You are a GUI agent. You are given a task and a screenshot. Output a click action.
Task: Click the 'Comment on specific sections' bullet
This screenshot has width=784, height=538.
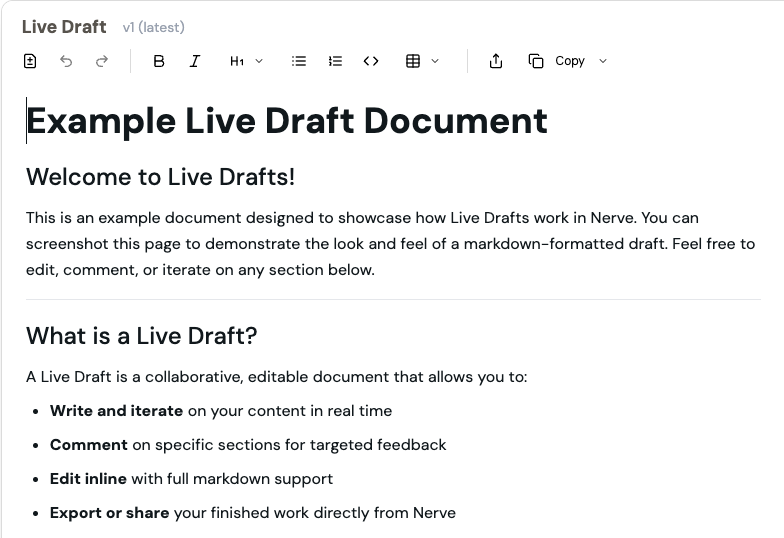click(248, 445)
